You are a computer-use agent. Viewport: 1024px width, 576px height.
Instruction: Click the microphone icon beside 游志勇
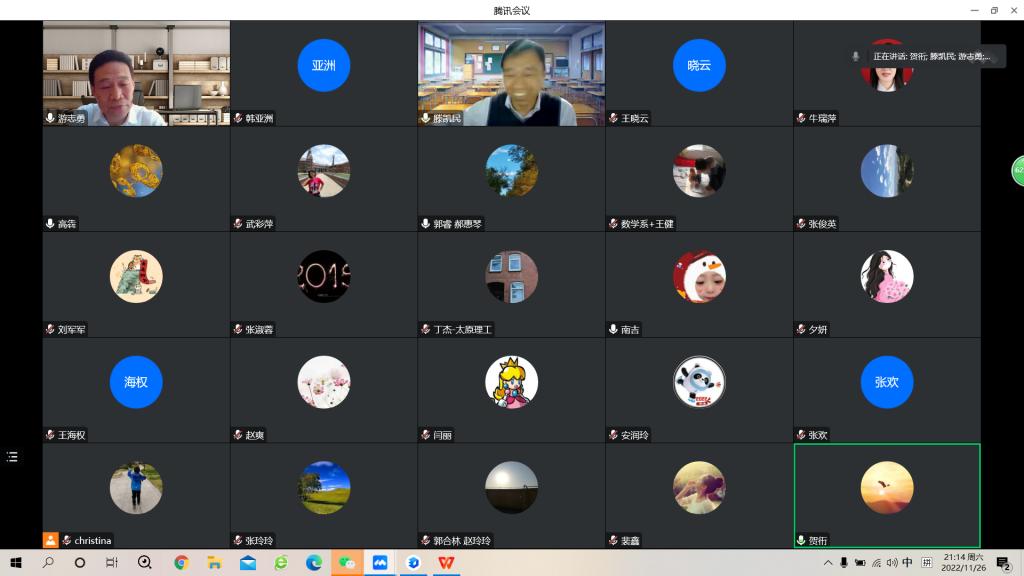[x=50, y=118]
